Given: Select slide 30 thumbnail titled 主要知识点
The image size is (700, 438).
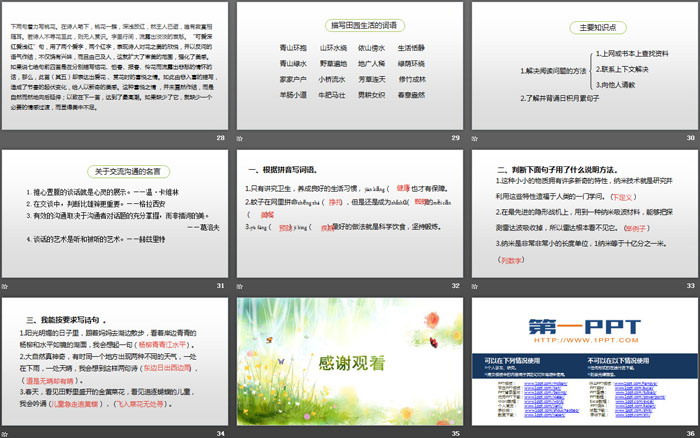Looking at the screenshot, I should click(585, 66).
